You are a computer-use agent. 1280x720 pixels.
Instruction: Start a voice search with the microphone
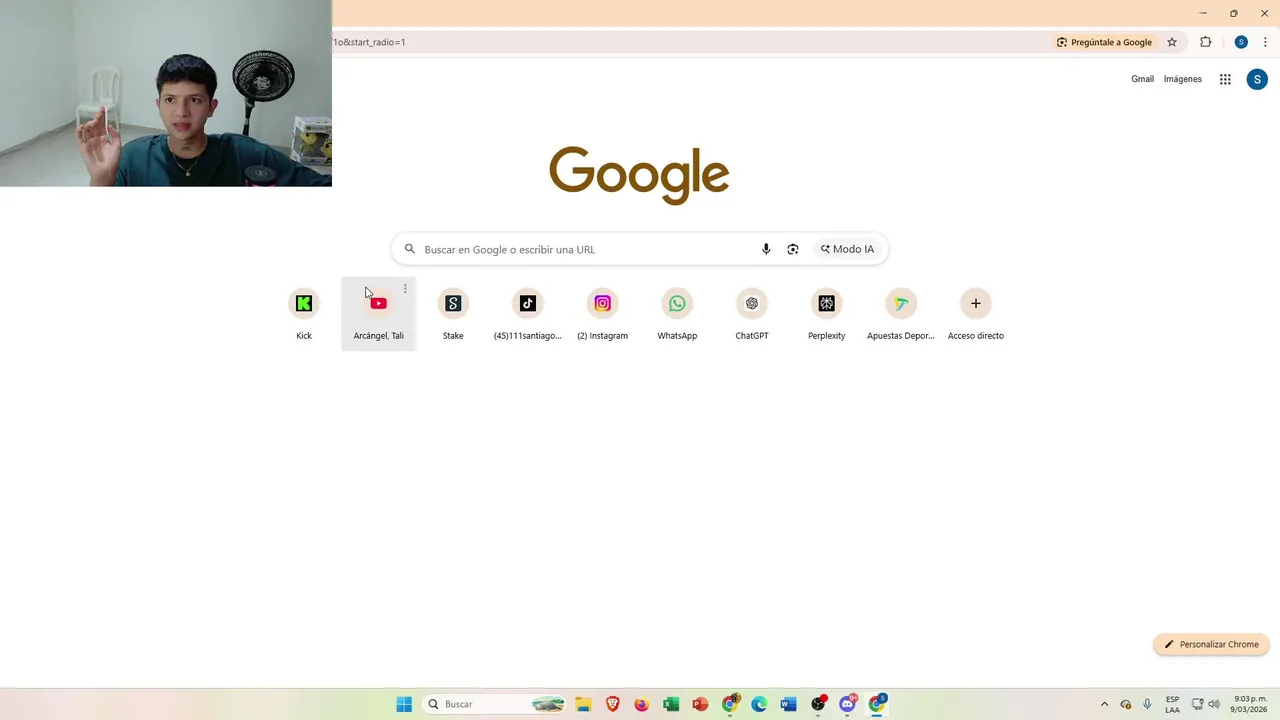(766, 249)
